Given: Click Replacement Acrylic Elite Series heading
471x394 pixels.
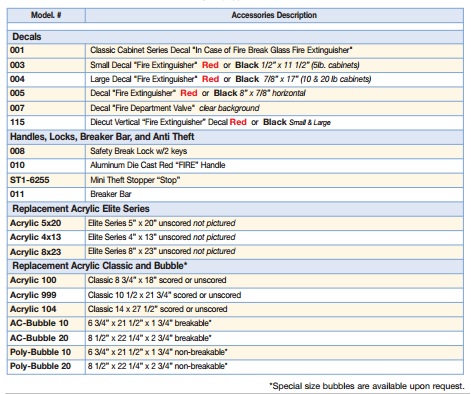Looking at the screenshot, I should (81, 209).
